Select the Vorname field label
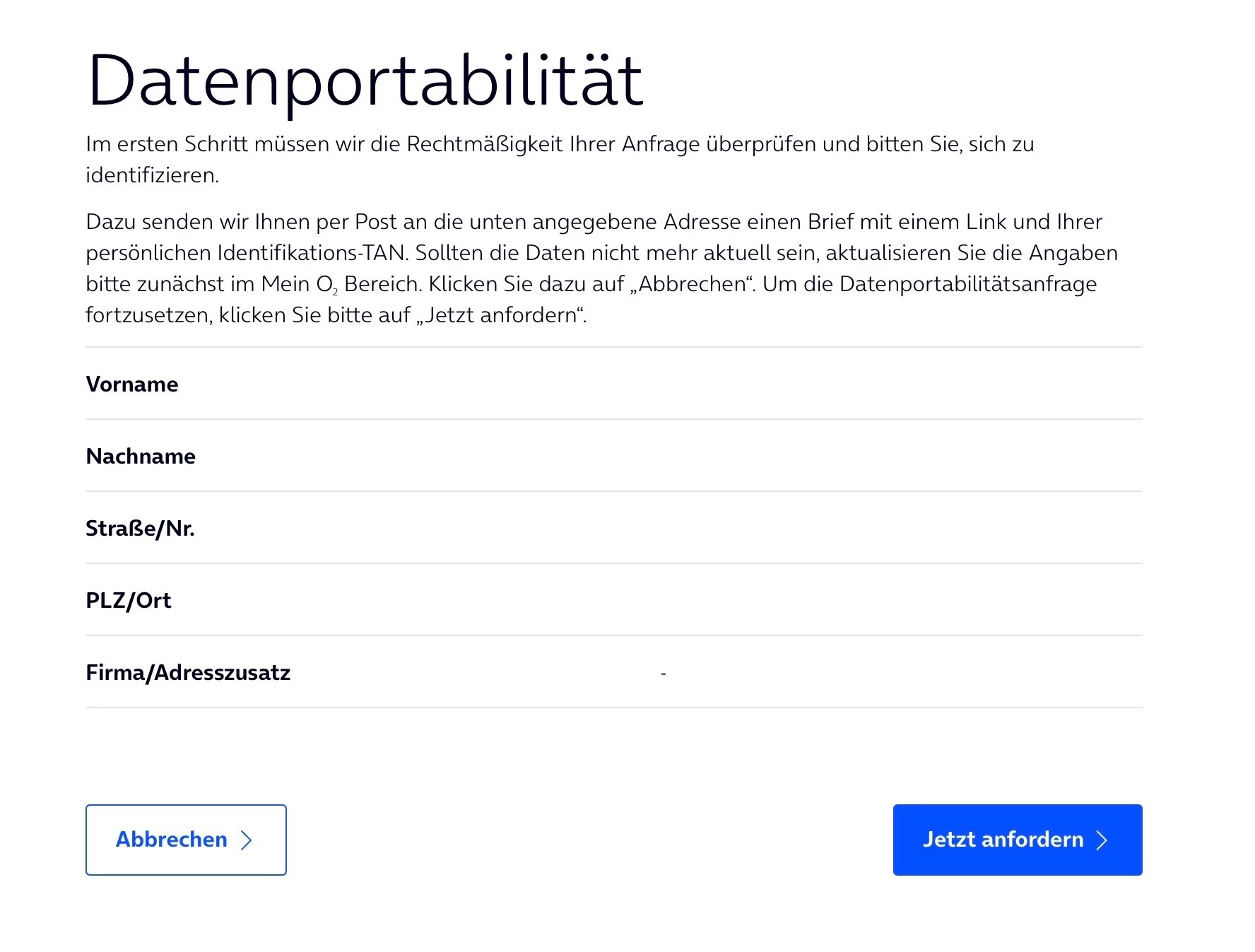The width and height of the screenshot is (1255, 952). 132,384
